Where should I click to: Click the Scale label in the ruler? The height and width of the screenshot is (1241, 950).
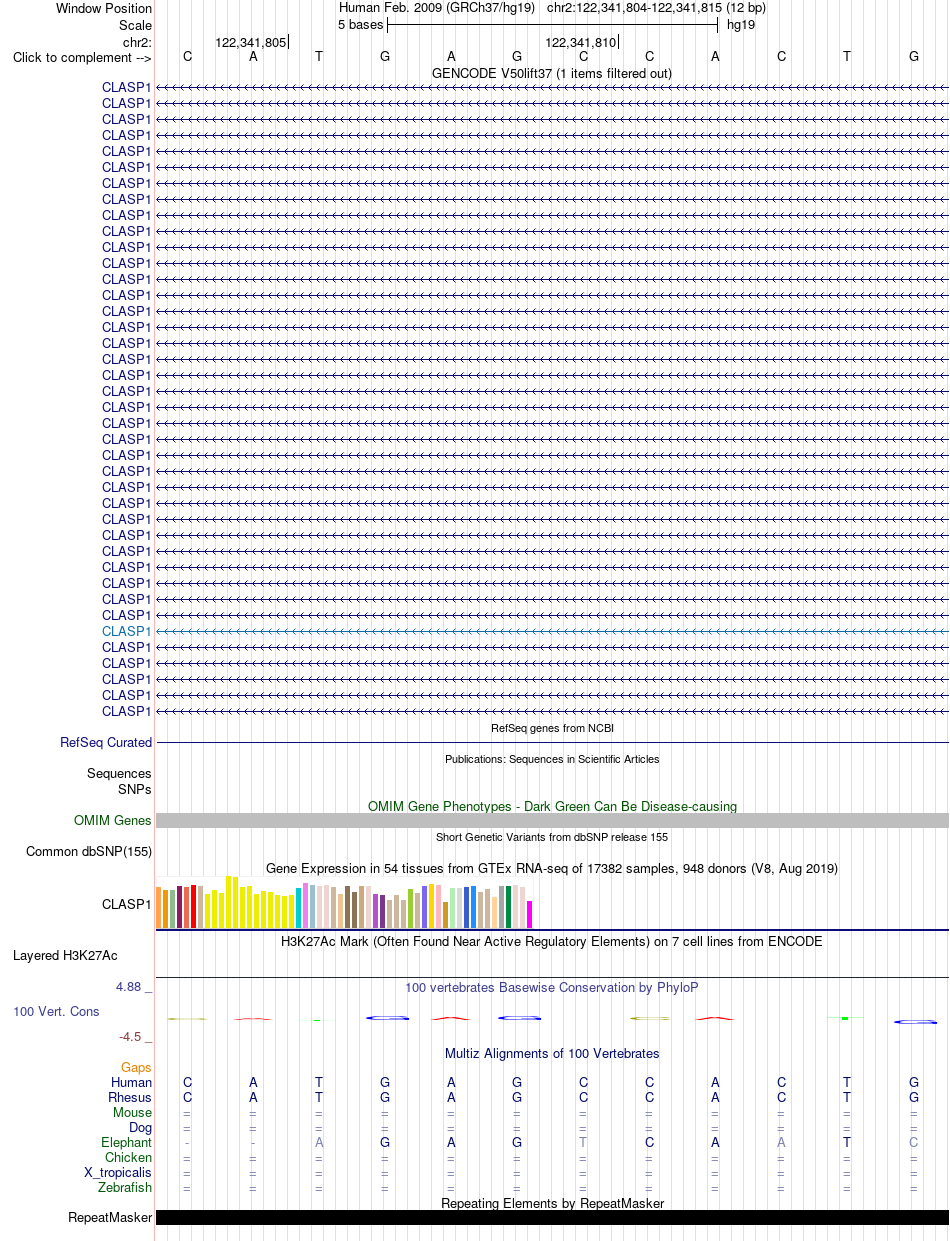[x=135, y=25]
